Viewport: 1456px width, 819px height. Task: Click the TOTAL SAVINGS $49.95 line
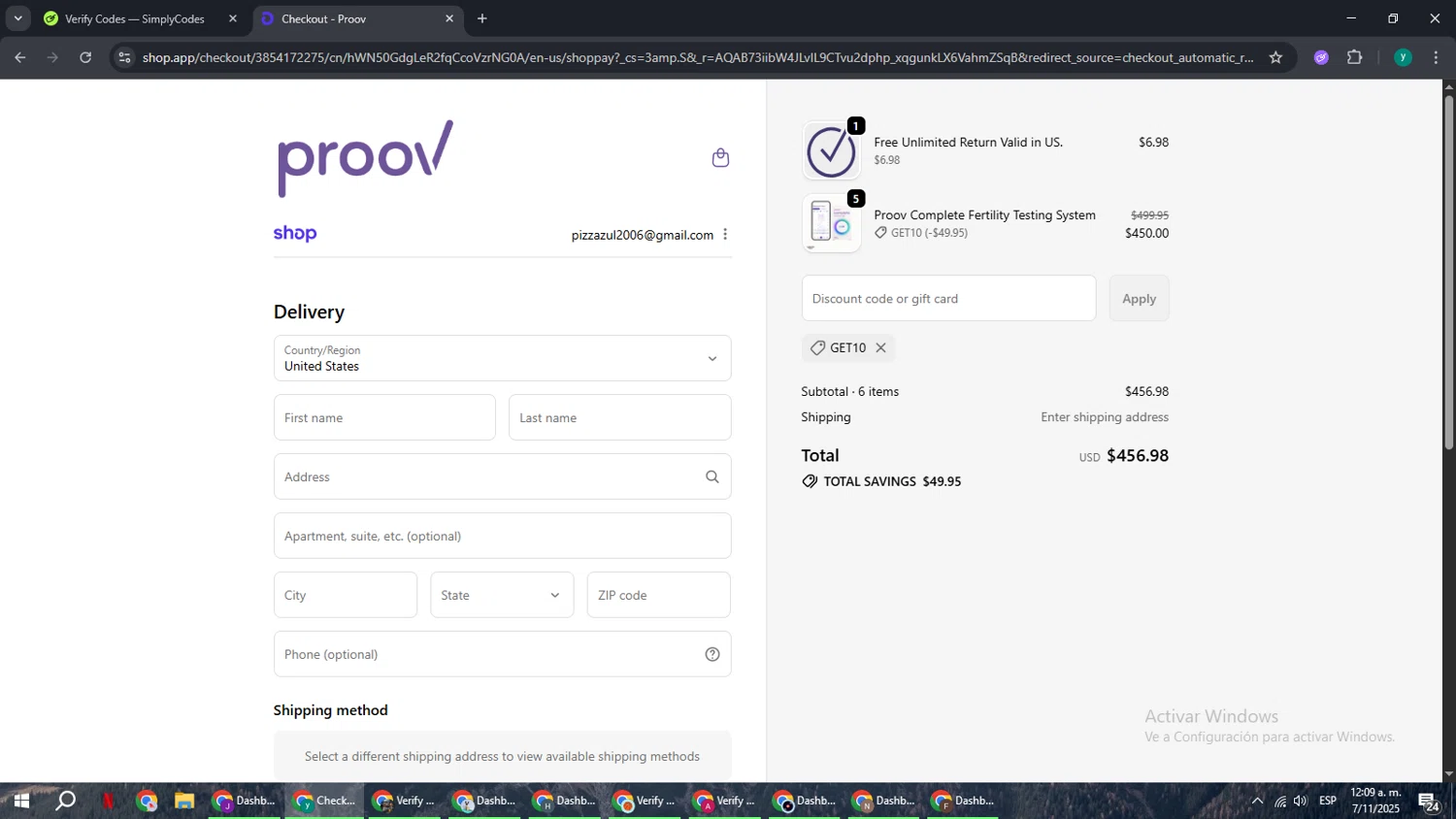coord(881,481)
